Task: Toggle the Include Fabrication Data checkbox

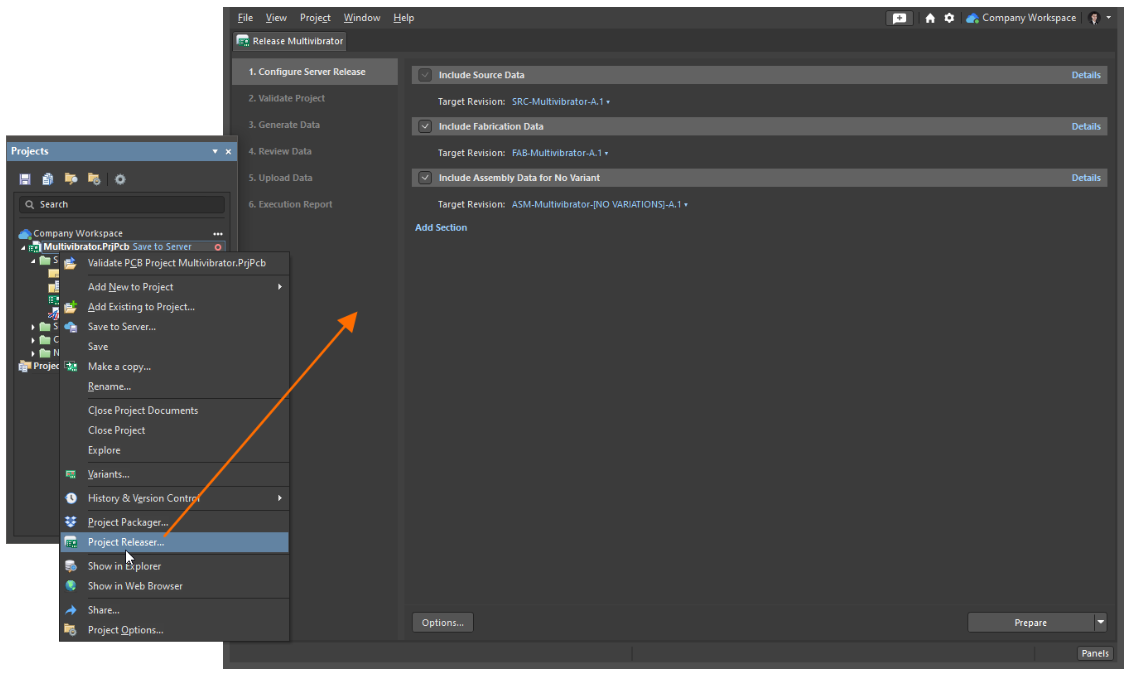Action: (425, 127)
